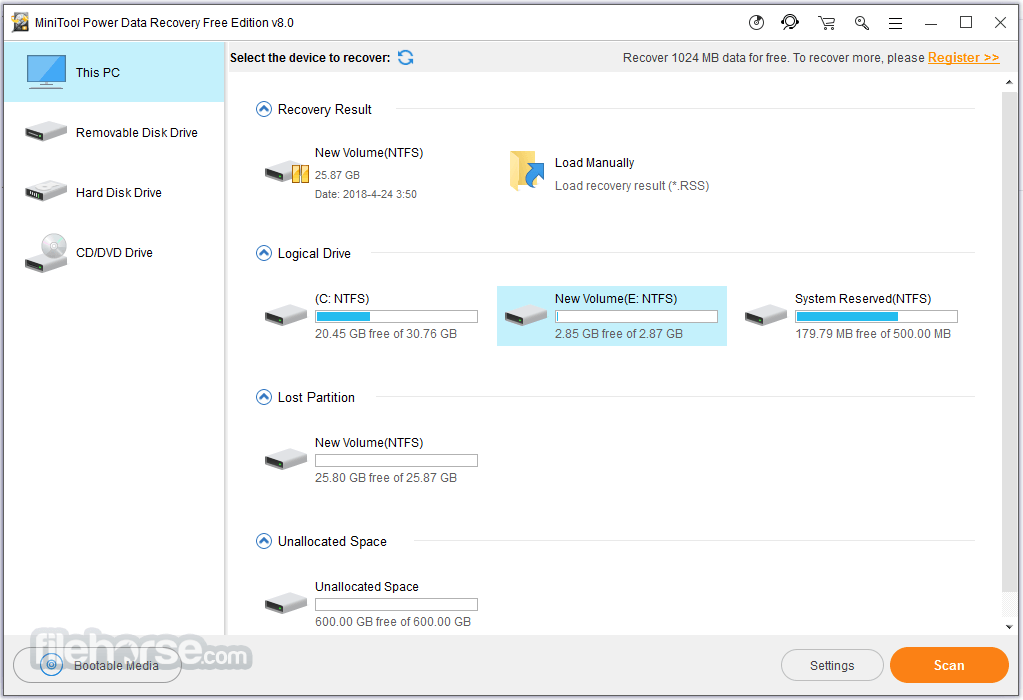
Task: Open the support headset icon in title bar
Action: (790, 23)
